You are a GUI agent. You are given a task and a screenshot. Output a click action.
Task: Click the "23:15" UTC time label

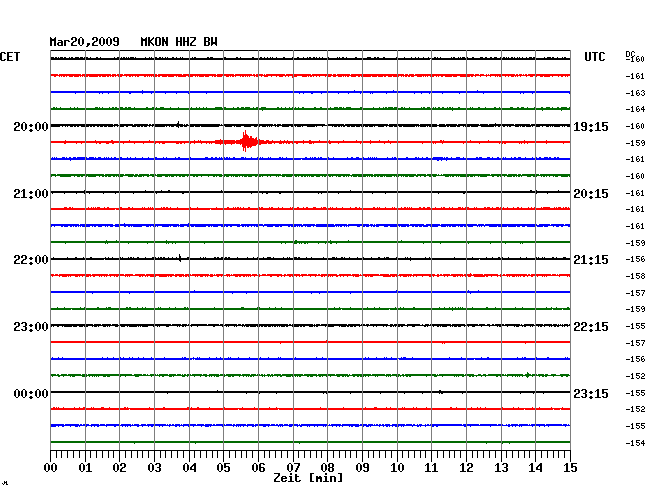point(591,394)
